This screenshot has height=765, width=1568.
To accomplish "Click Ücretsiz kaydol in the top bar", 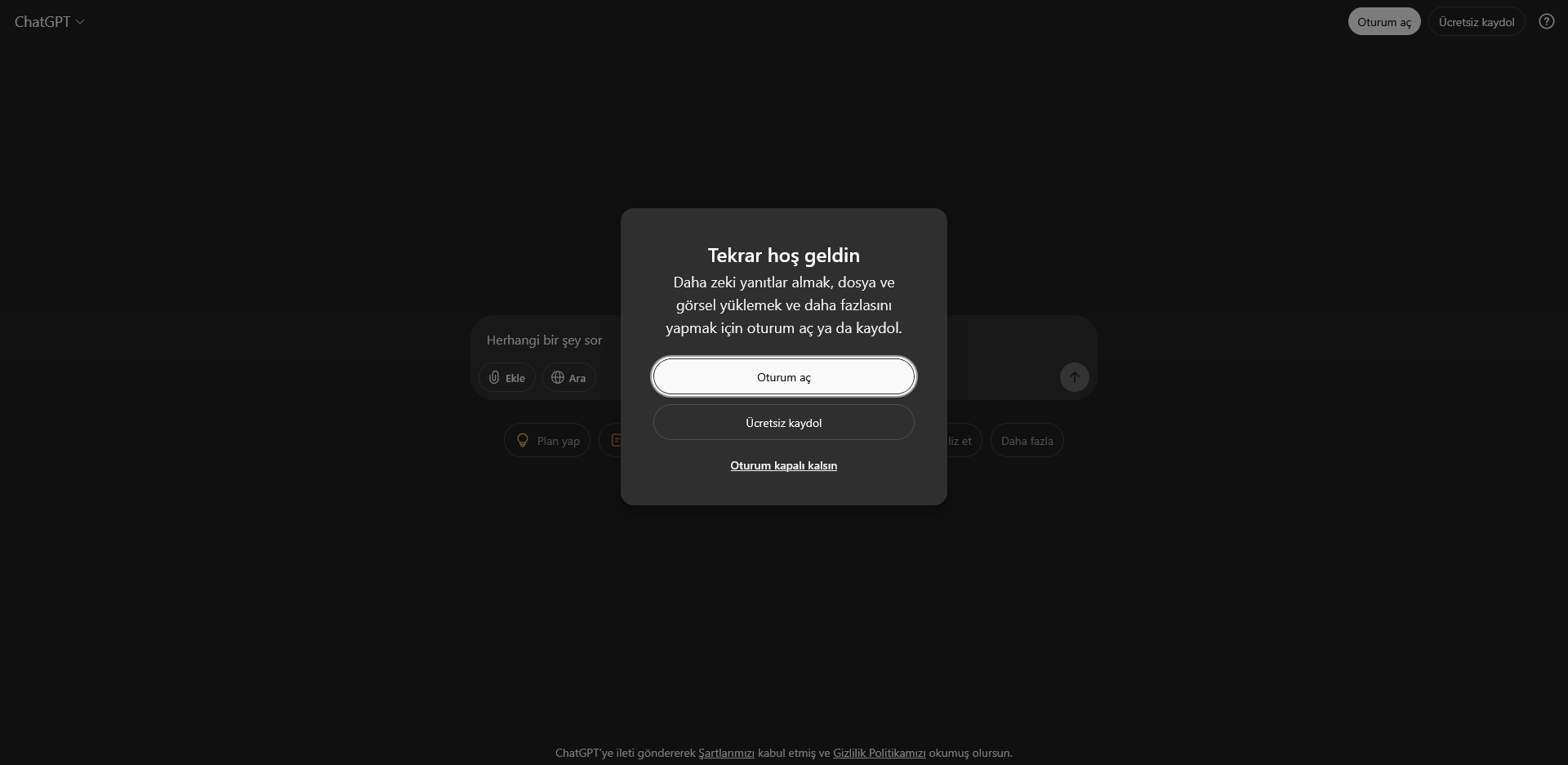I will pyautogui.click(x=1477, y=22).
